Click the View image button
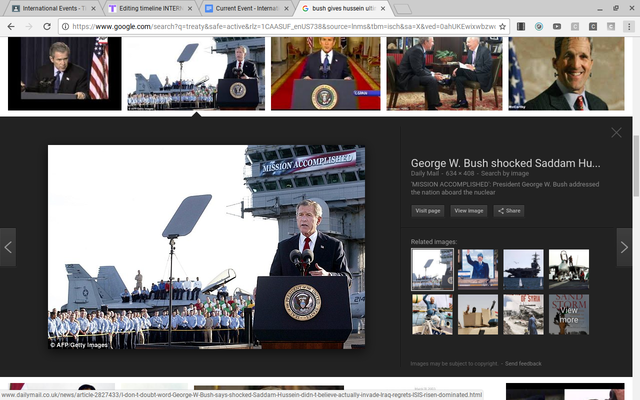Image resolution: width=640 pixels, height=400 pixels. click(469, 211)
